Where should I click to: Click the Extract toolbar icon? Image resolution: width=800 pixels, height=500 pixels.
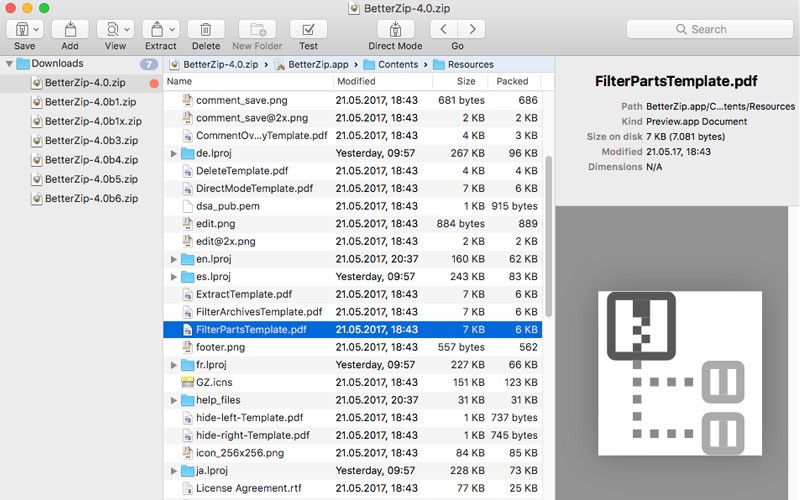157,30
